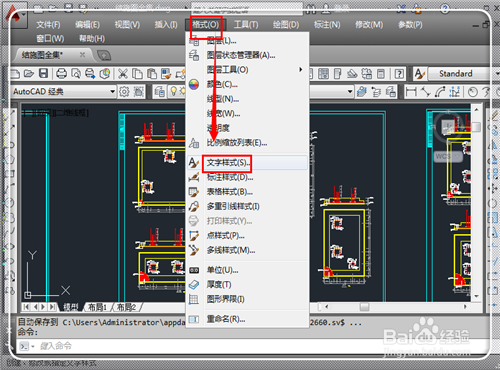
Task: Choose 文字样式(S)... from the Format menu
Action: [x=247, y=163]
